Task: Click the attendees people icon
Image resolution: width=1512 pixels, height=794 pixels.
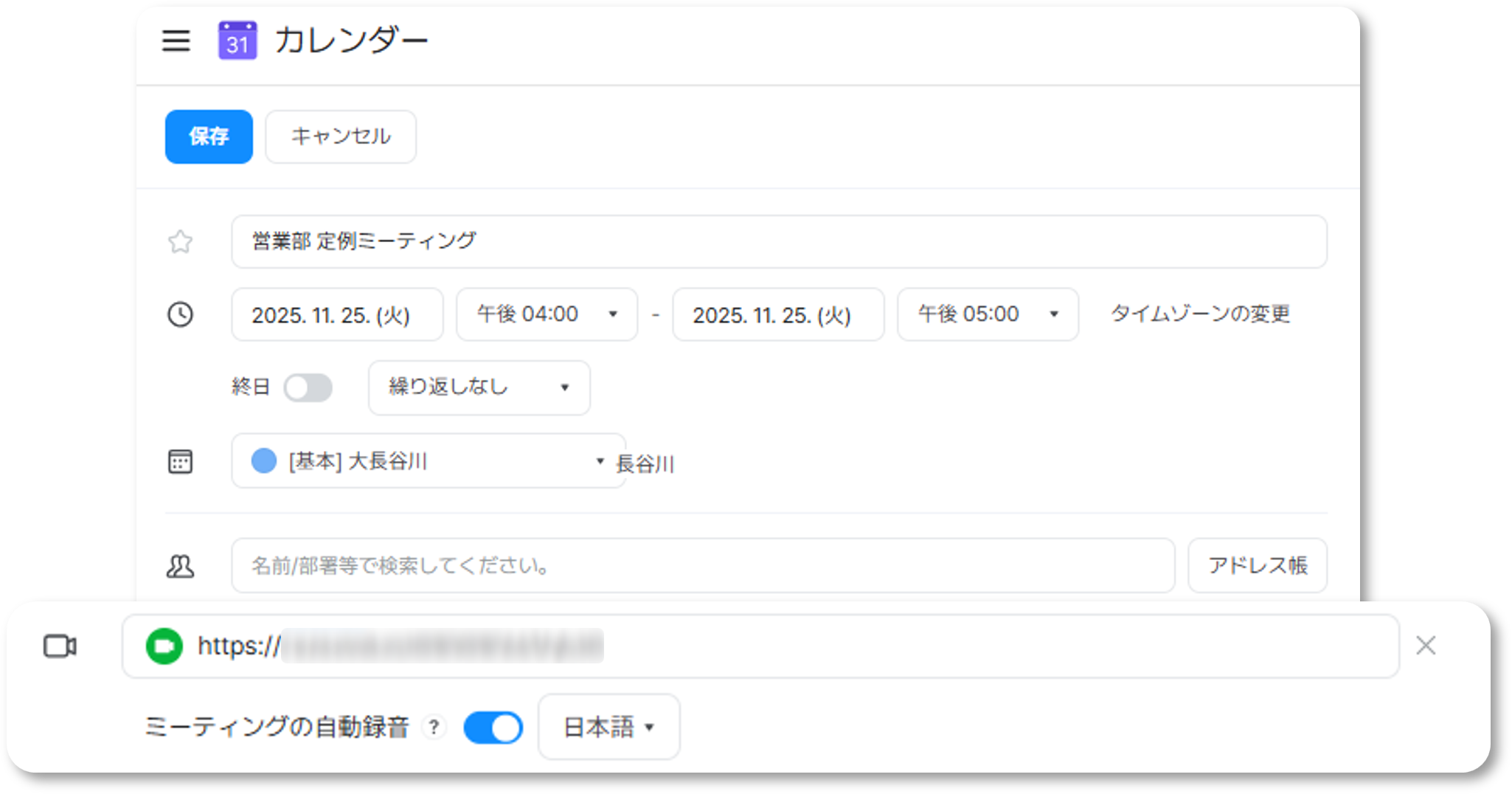Action: (x=180, y=566)
